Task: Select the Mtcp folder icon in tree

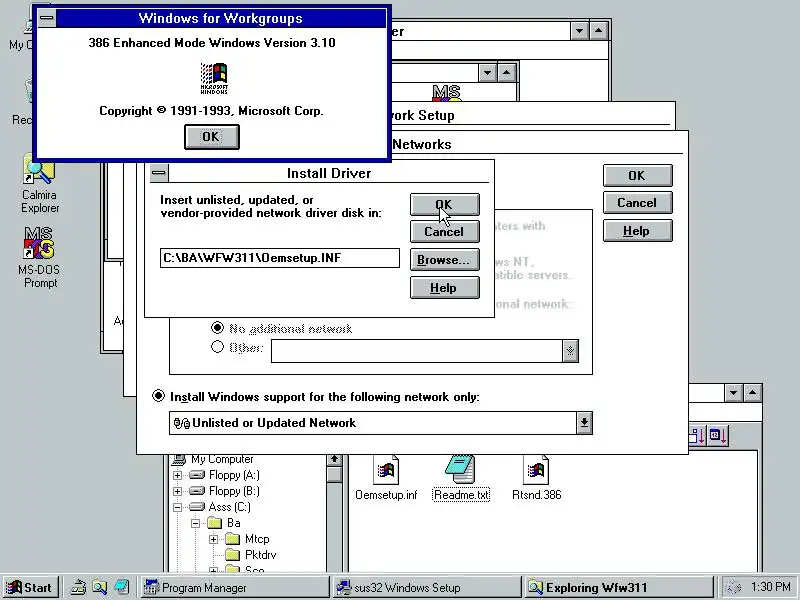Action: [233, 539]
